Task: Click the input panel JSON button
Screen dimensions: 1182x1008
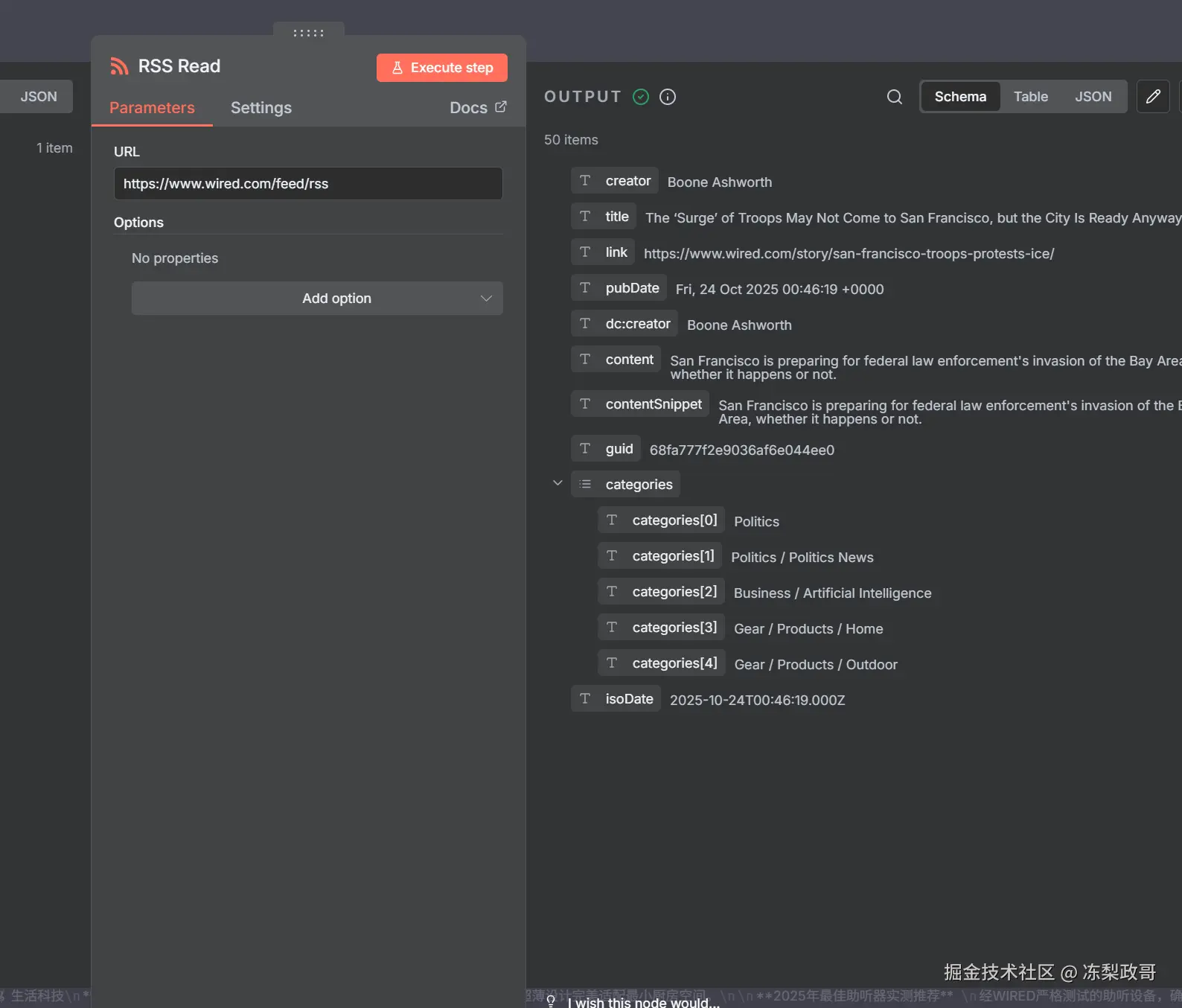Action: (x=39, y=97)
